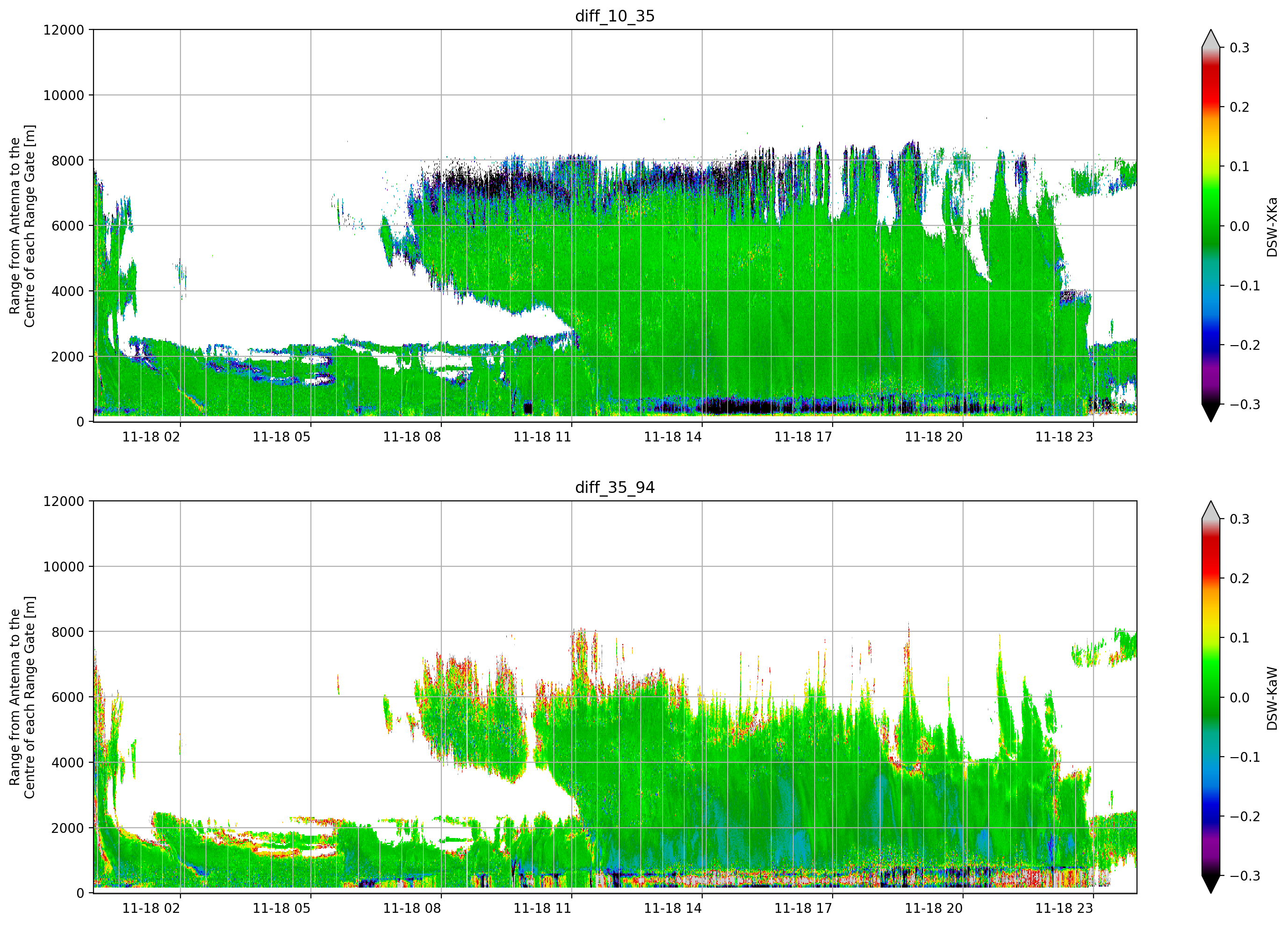Click the 11-18 23 tick label on bottom plot

pos(1064,909)
